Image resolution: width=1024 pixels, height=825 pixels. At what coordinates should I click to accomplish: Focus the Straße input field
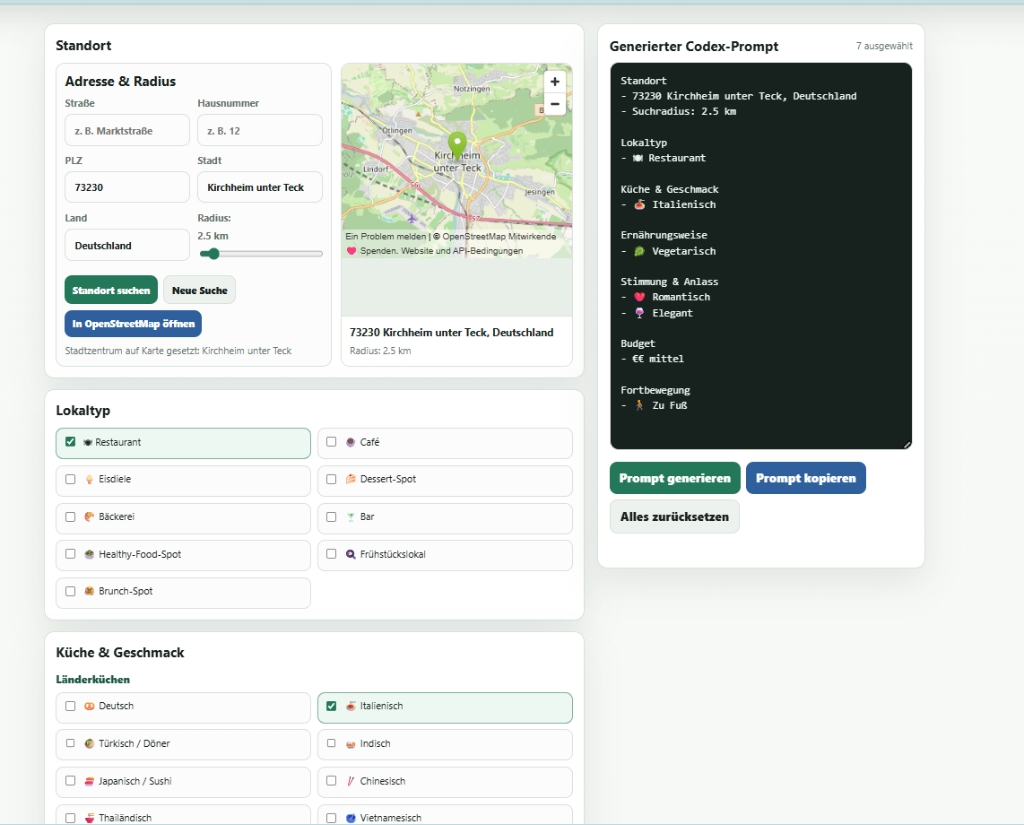tap(127, 131)
